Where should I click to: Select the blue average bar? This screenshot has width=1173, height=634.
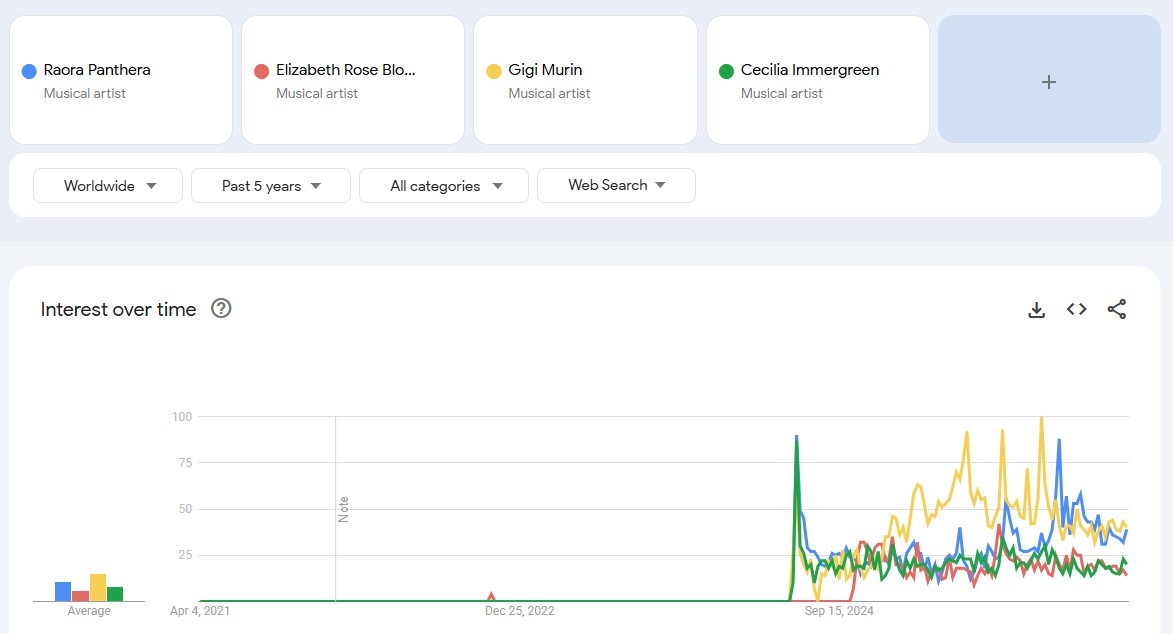pos(63,591)
